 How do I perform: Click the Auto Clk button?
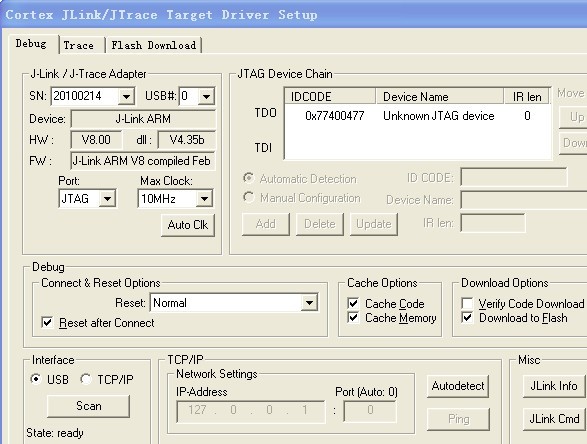tap(188, 225)
